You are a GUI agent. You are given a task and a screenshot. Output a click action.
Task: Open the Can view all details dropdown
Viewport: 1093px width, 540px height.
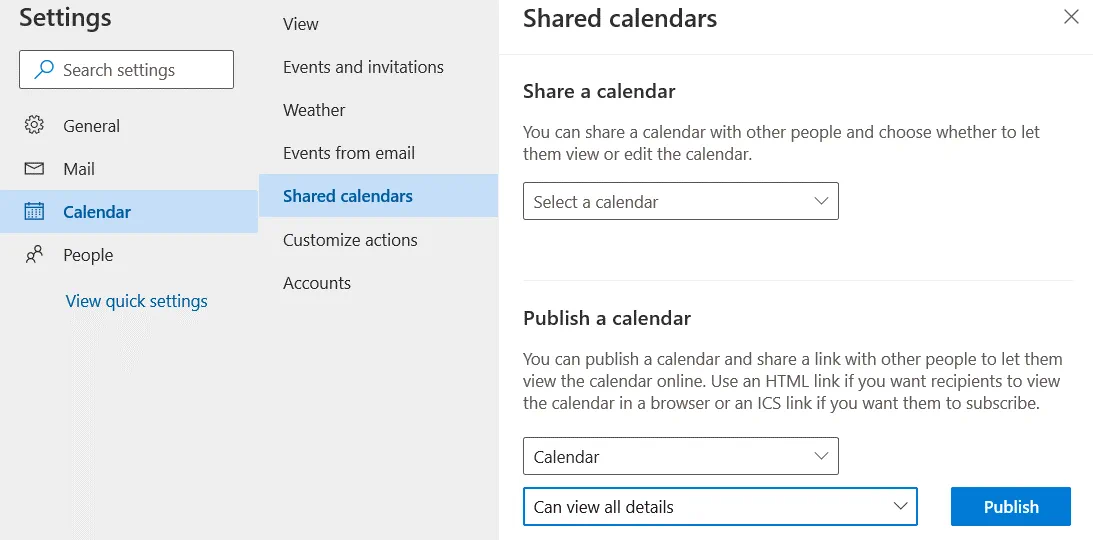point(719,506)
